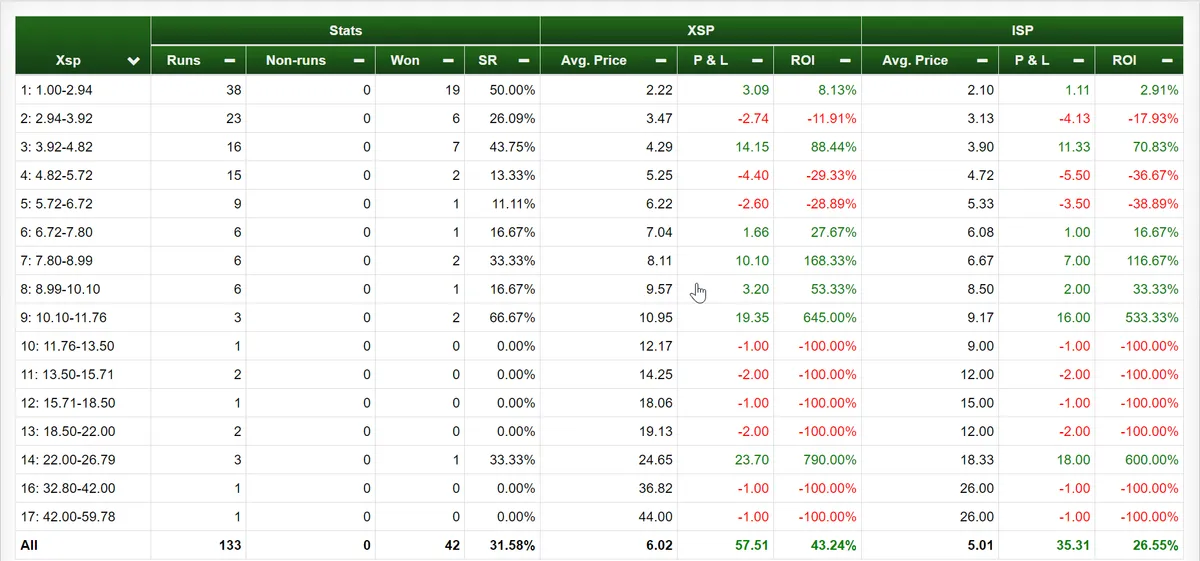Select the XSP group header
This screenshot has height=561, width=1200.
(700, 31)
